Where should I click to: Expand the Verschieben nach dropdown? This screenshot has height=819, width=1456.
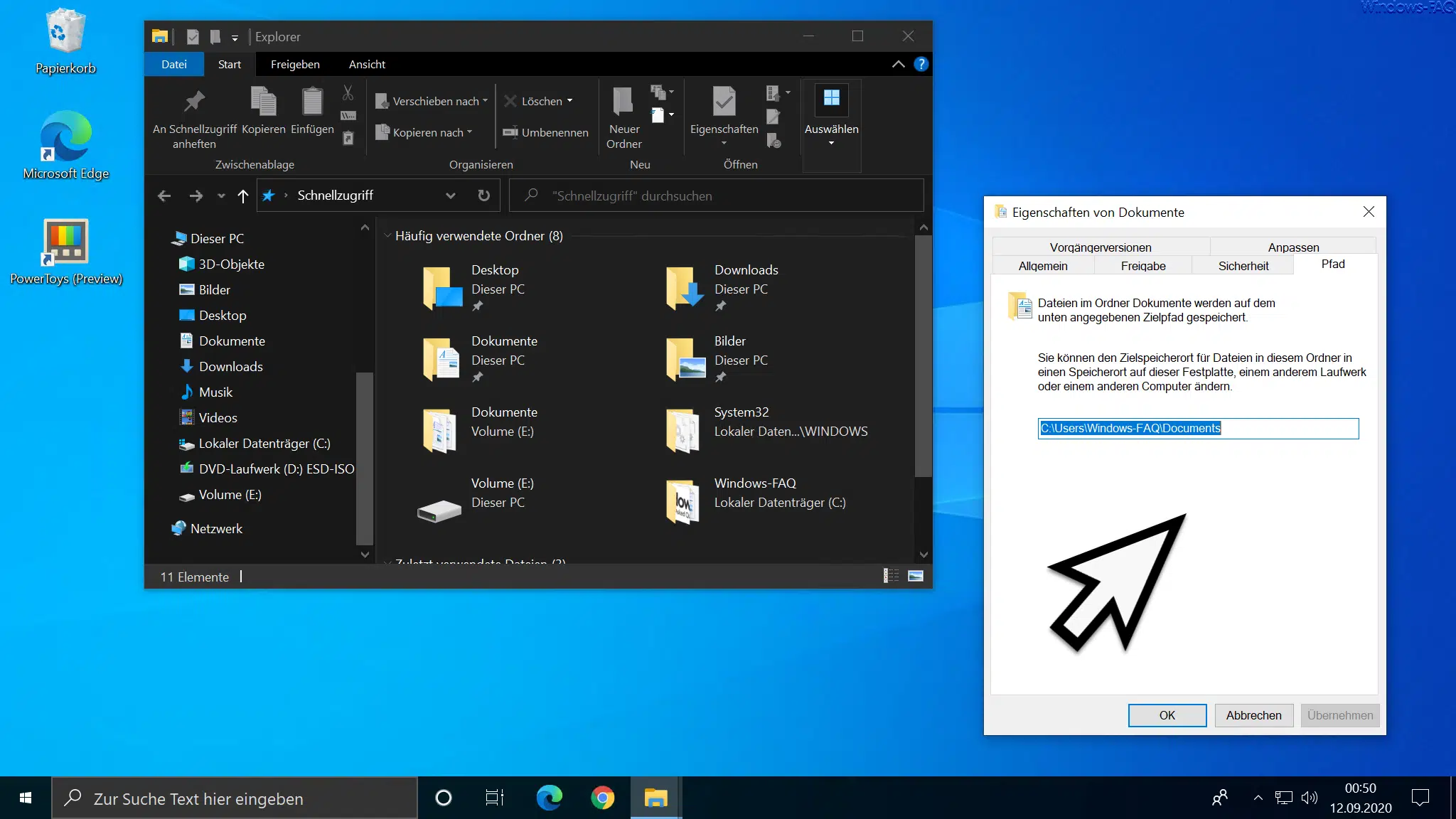[x=486, y=101]
